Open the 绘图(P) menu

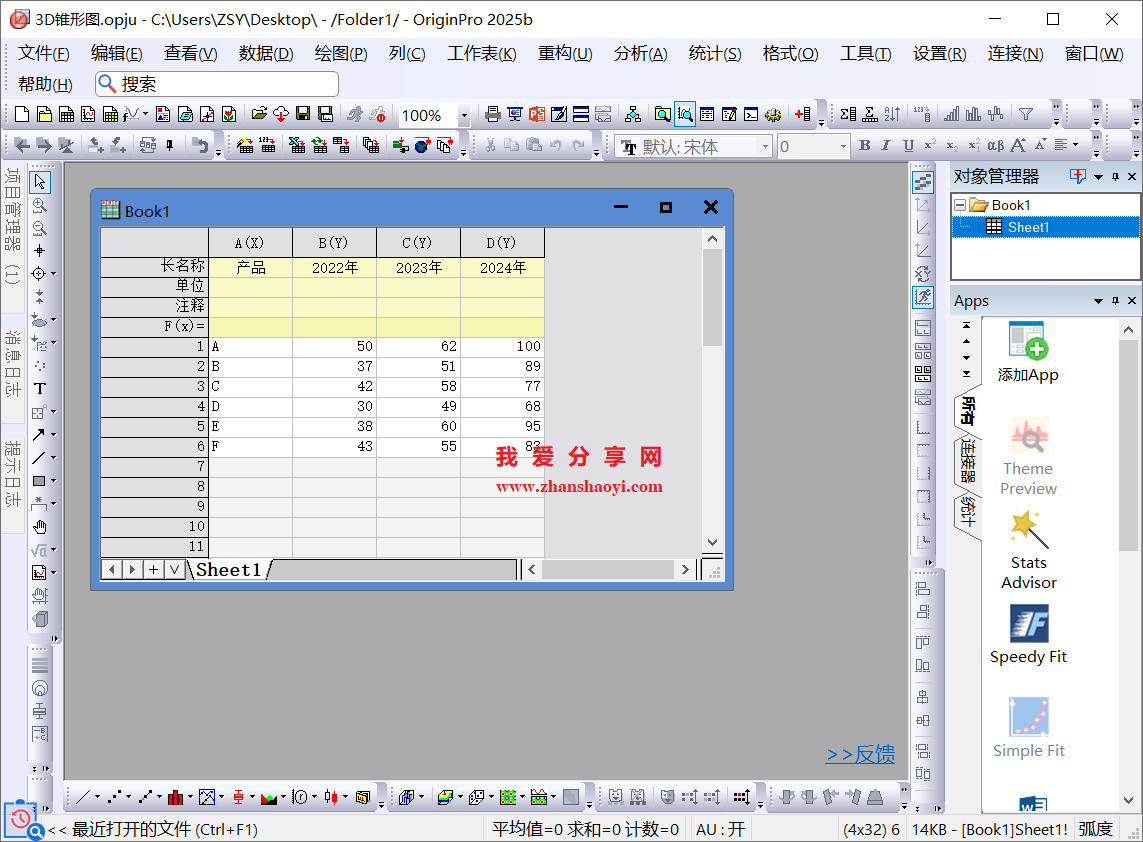point(341,54)
